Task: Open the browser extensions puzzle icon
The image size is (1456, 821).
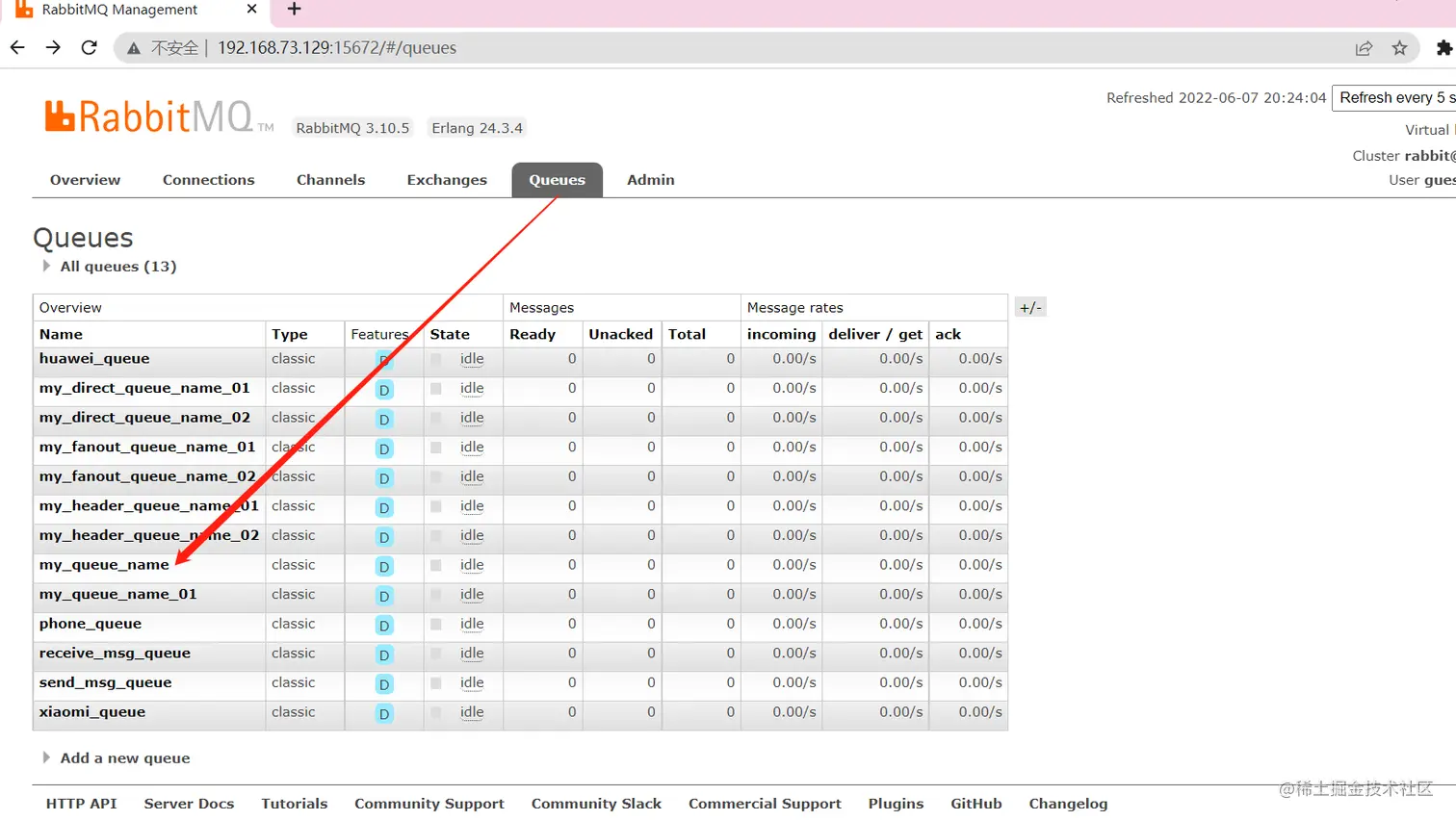Action: [1443, 48]
